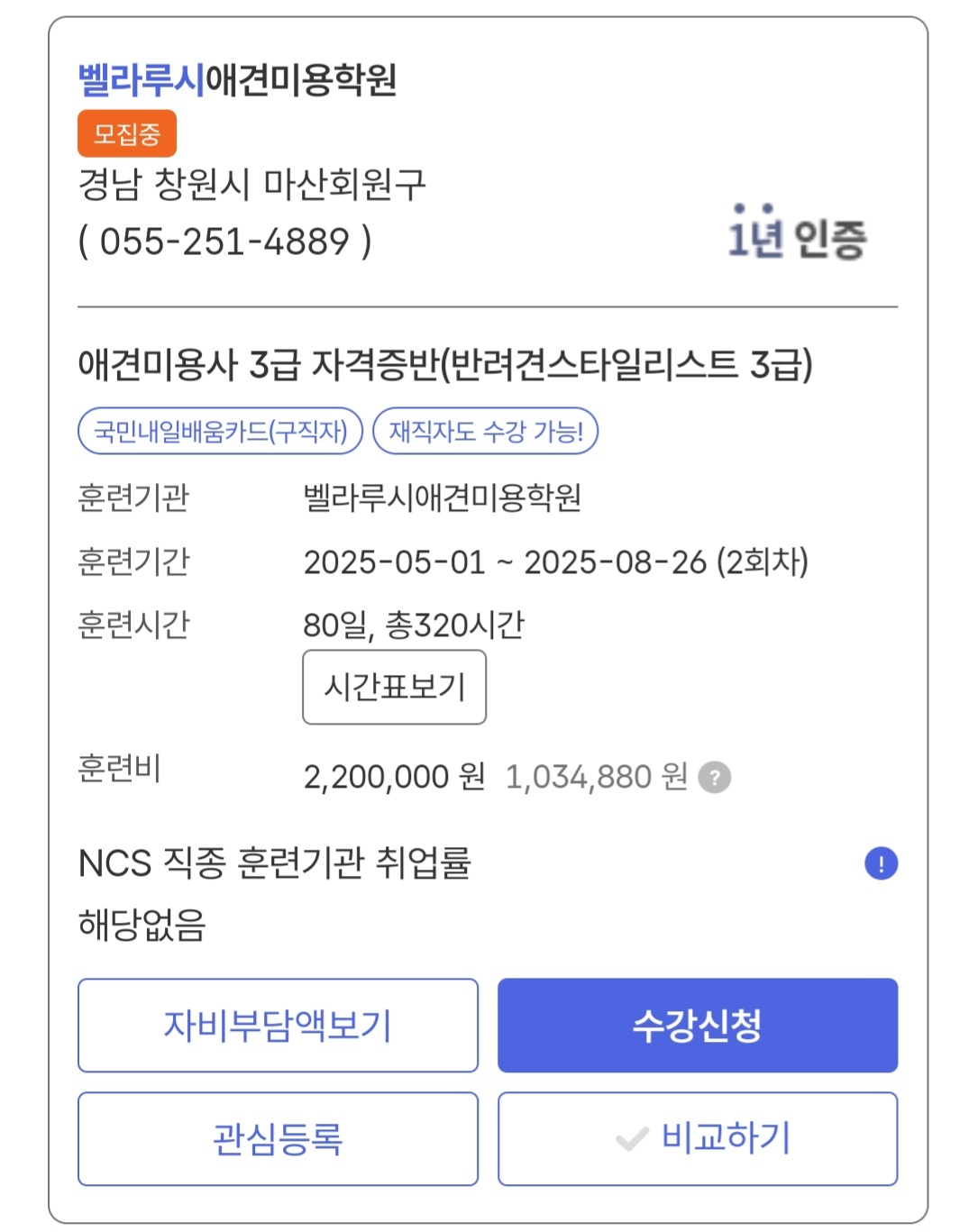The image size is (969, 1232).
Task: Click 관심등록 to save this course
Action: point(278,1139)
